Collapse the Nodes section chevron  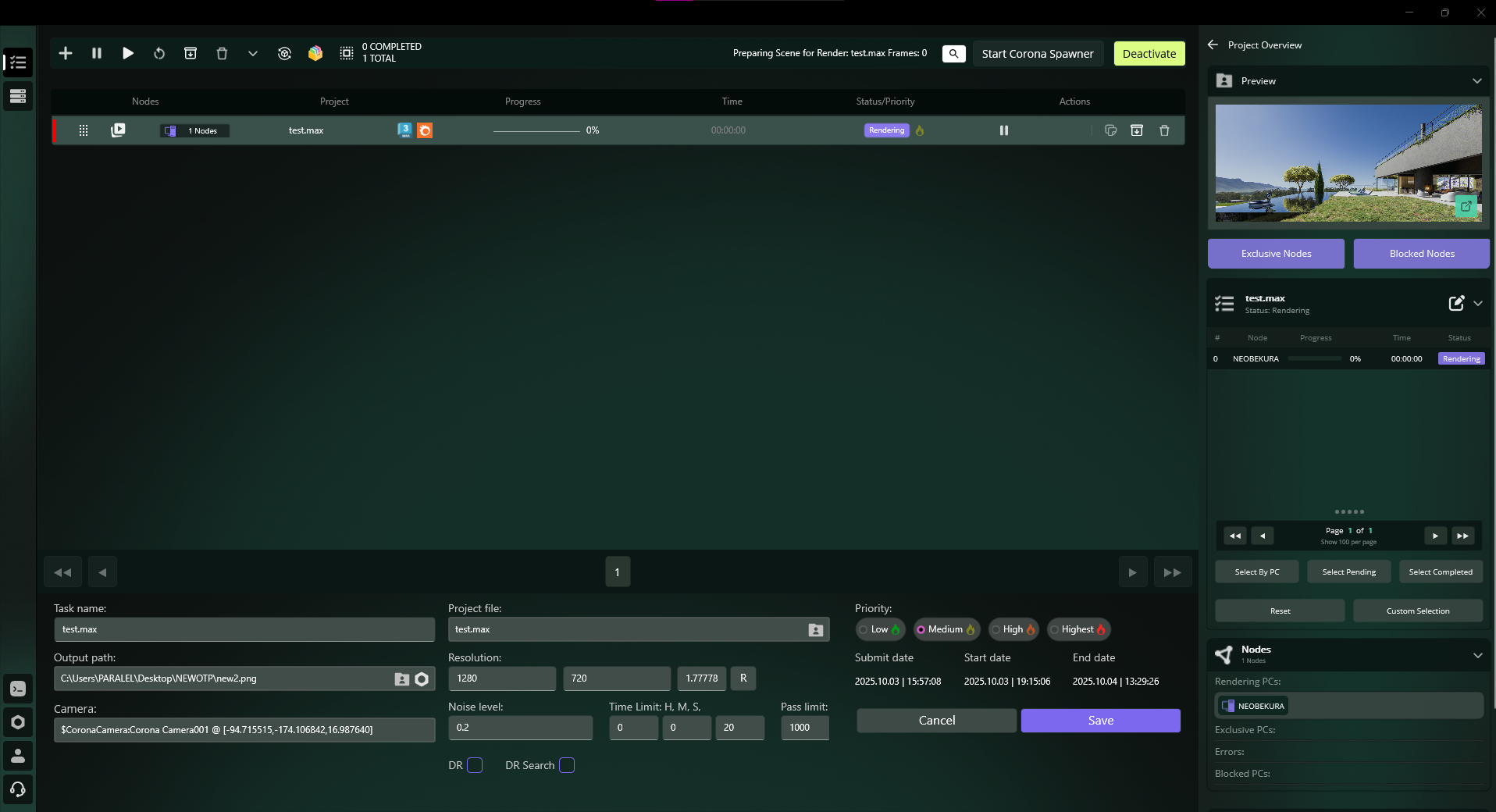1477,655
